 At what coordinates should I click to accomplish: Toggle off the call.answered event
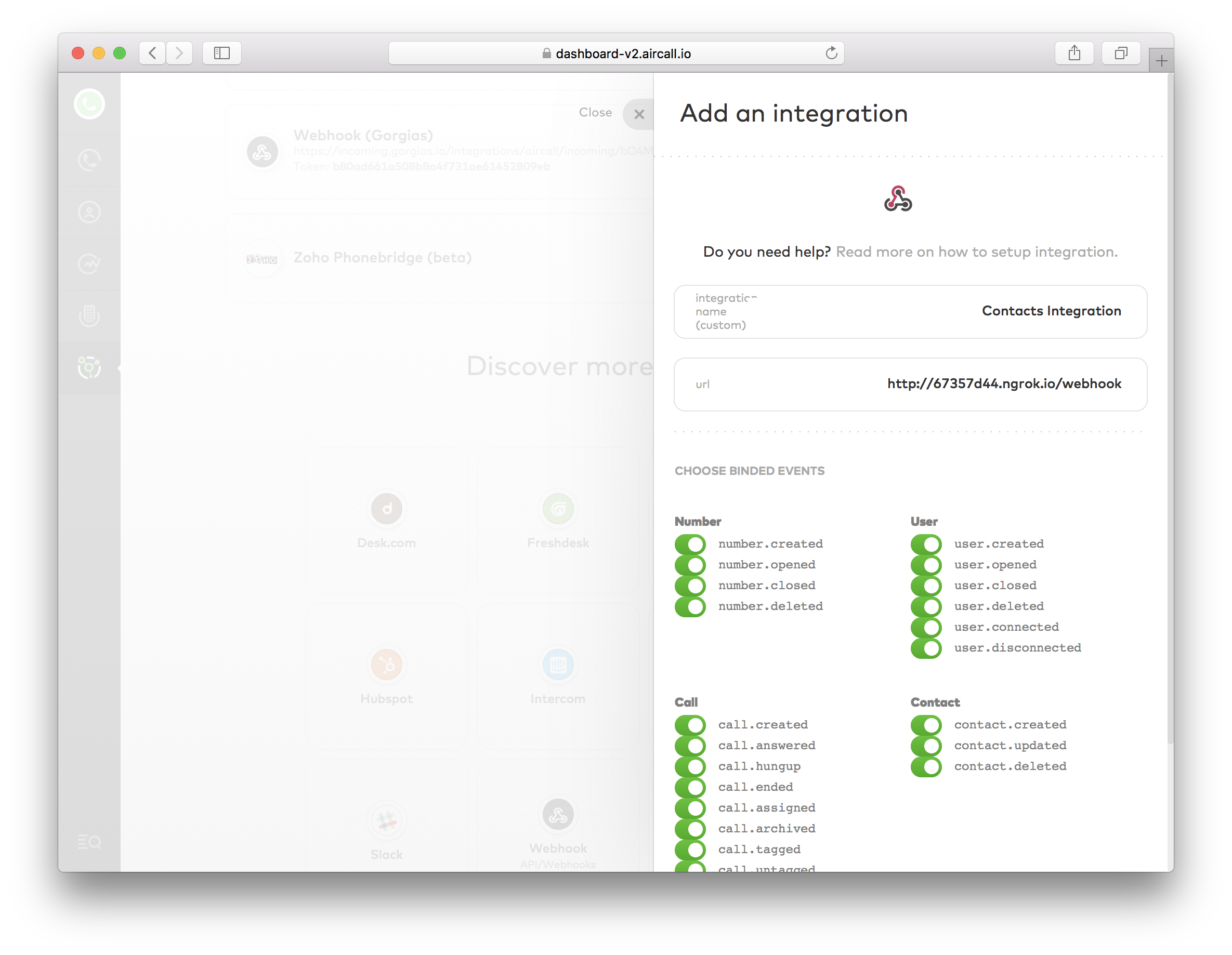point(690,745)
